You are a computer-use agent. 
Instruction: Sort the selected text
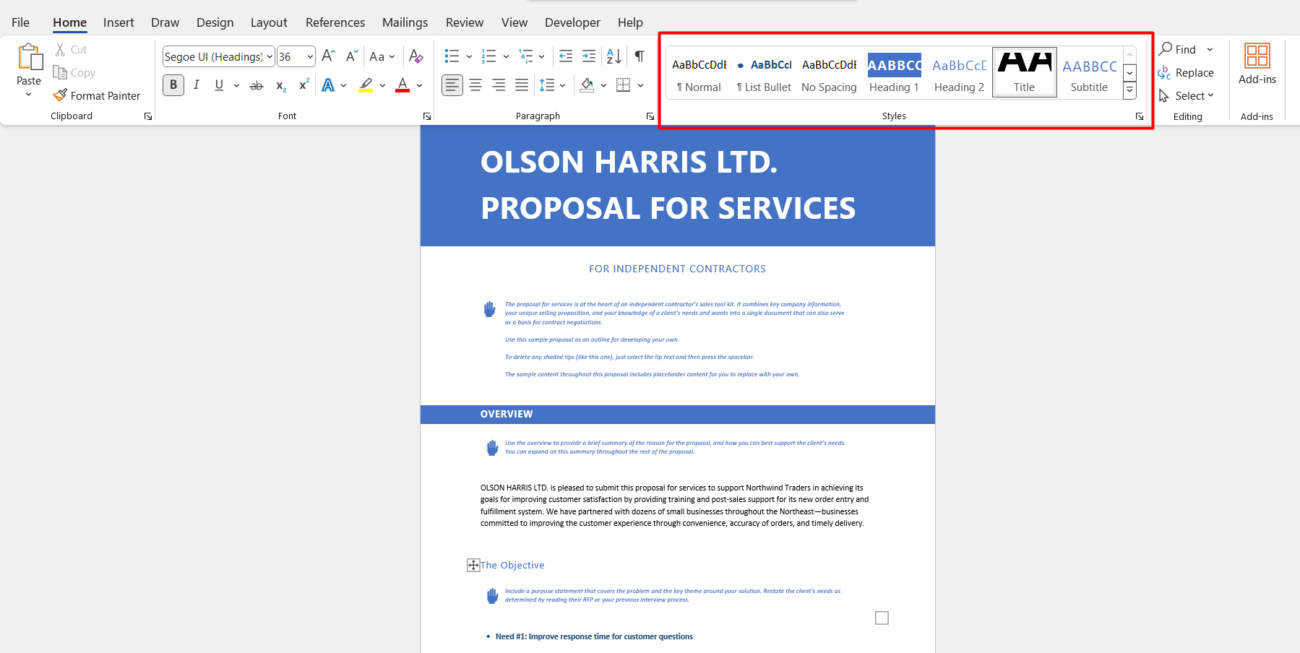point(614,56)
